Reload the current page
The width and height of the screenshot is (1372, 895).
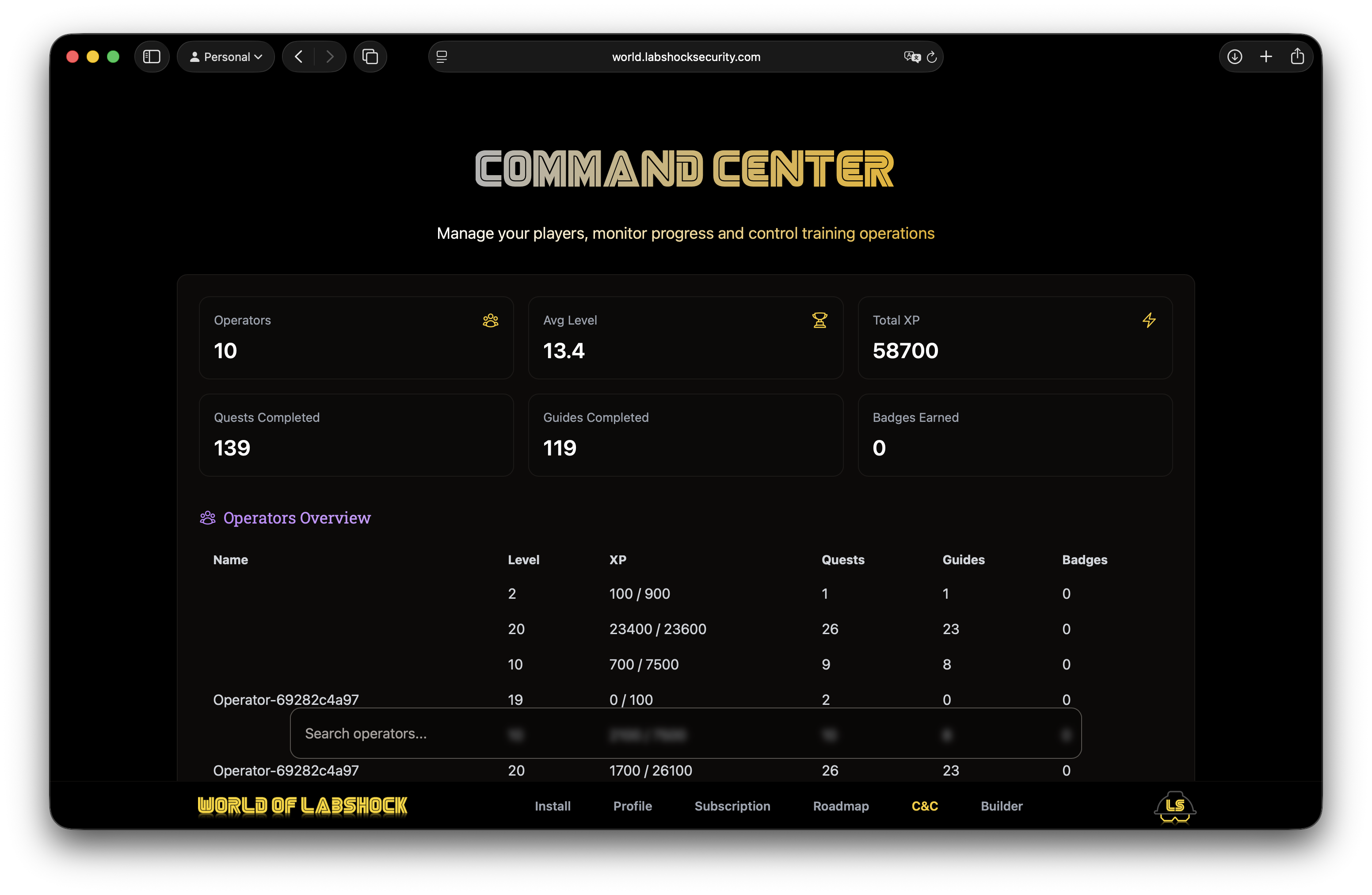(932, 57)
